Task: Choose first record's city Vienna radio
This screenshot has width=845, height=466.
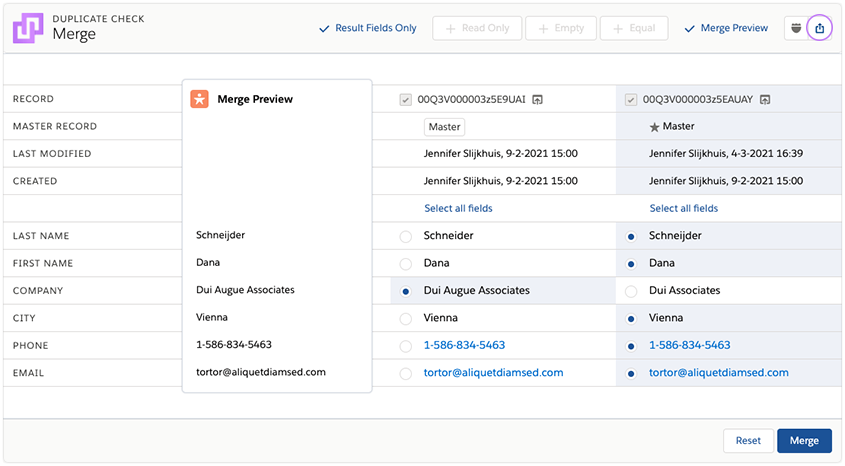Action: [x=405, y=319]
